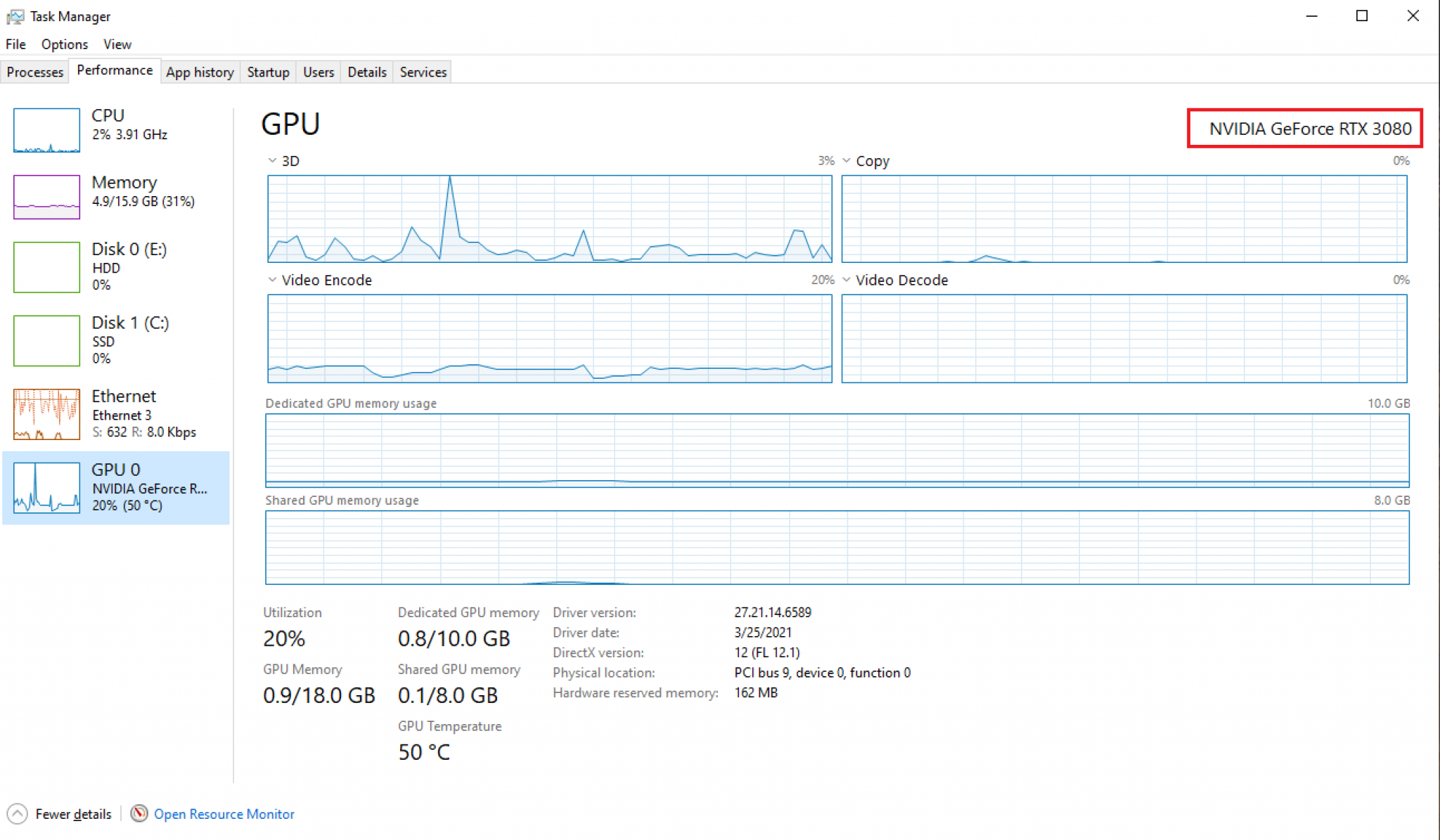
Task: Click the driver date 3/25/2021 value
Action: tap(763, 632)
